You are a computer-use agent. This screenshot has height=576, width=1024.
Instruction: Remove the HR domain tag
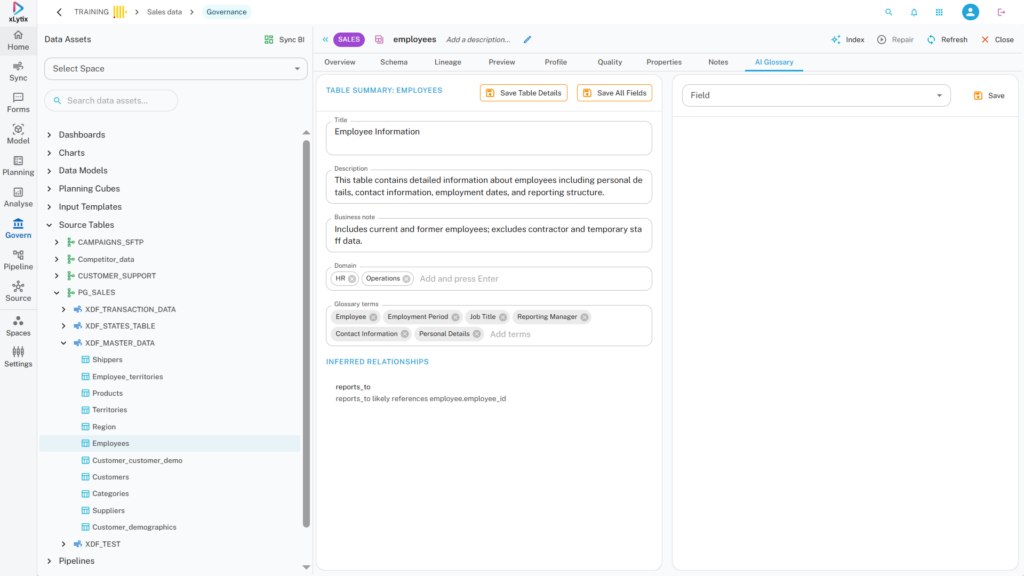[352, 279]
